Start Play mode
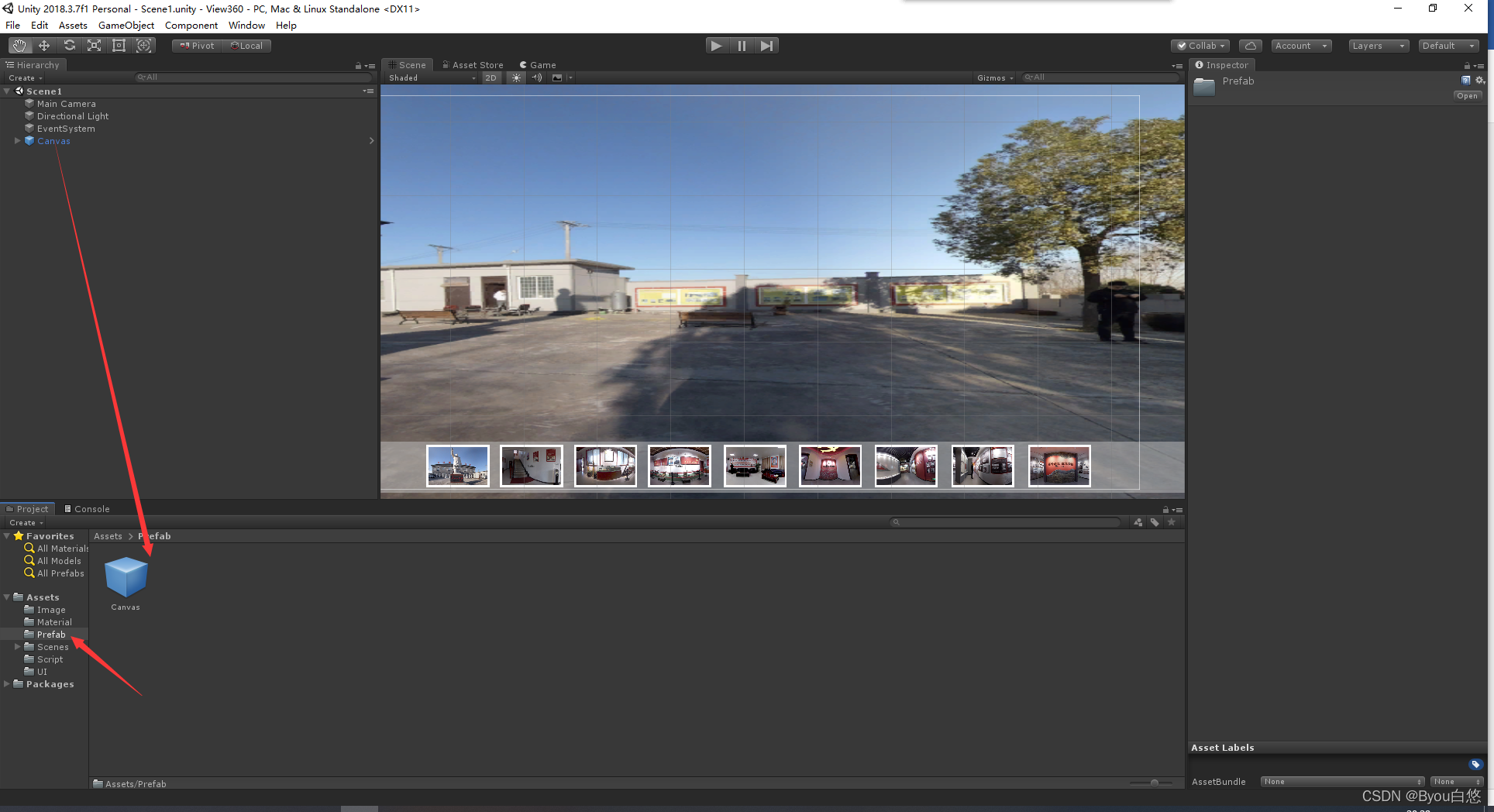The image size is (1494, 812). pos(717,46)
